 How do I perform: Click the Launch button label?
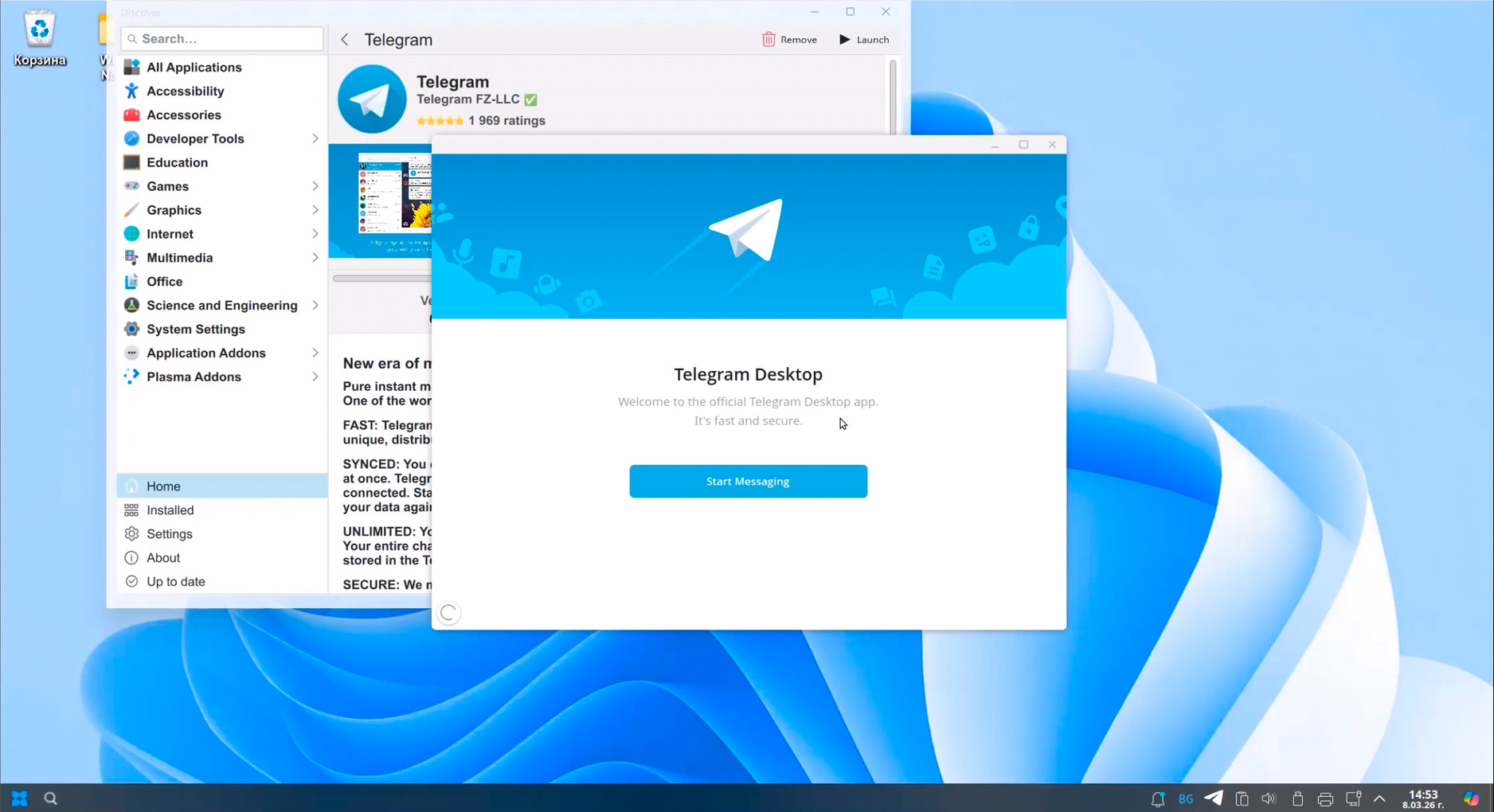[x=873, y=40]
